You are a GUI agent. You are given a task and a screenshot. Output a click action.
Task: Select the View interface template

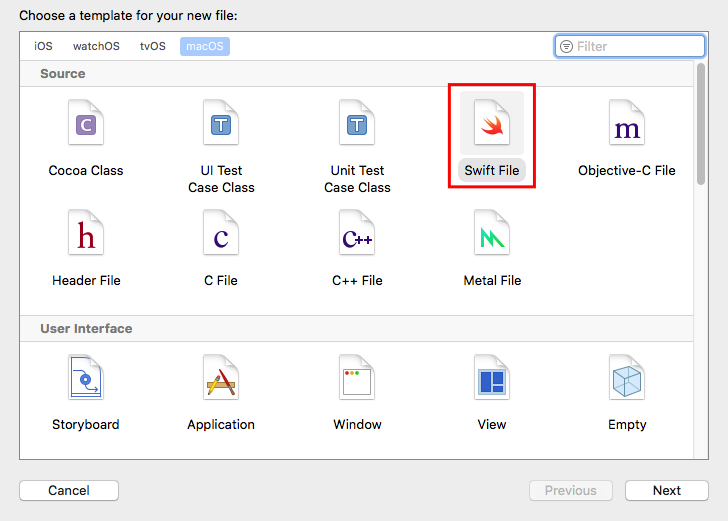pos(492,380)
